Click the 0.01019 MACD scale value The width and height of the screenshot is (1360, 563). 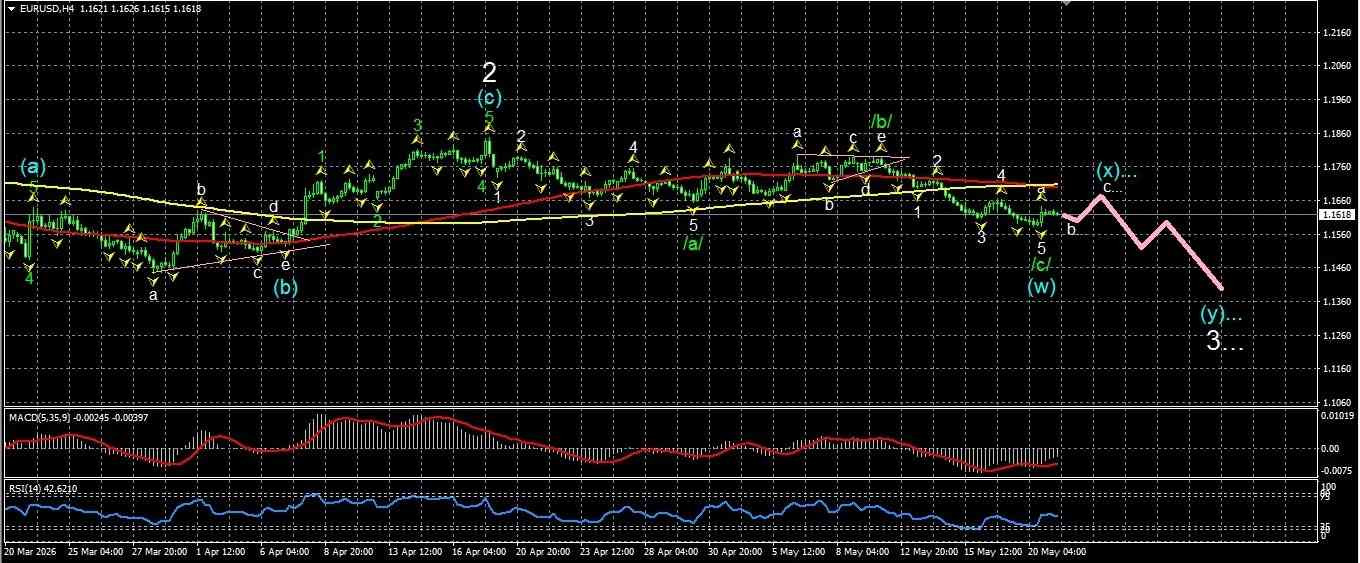click(1335, 414)
